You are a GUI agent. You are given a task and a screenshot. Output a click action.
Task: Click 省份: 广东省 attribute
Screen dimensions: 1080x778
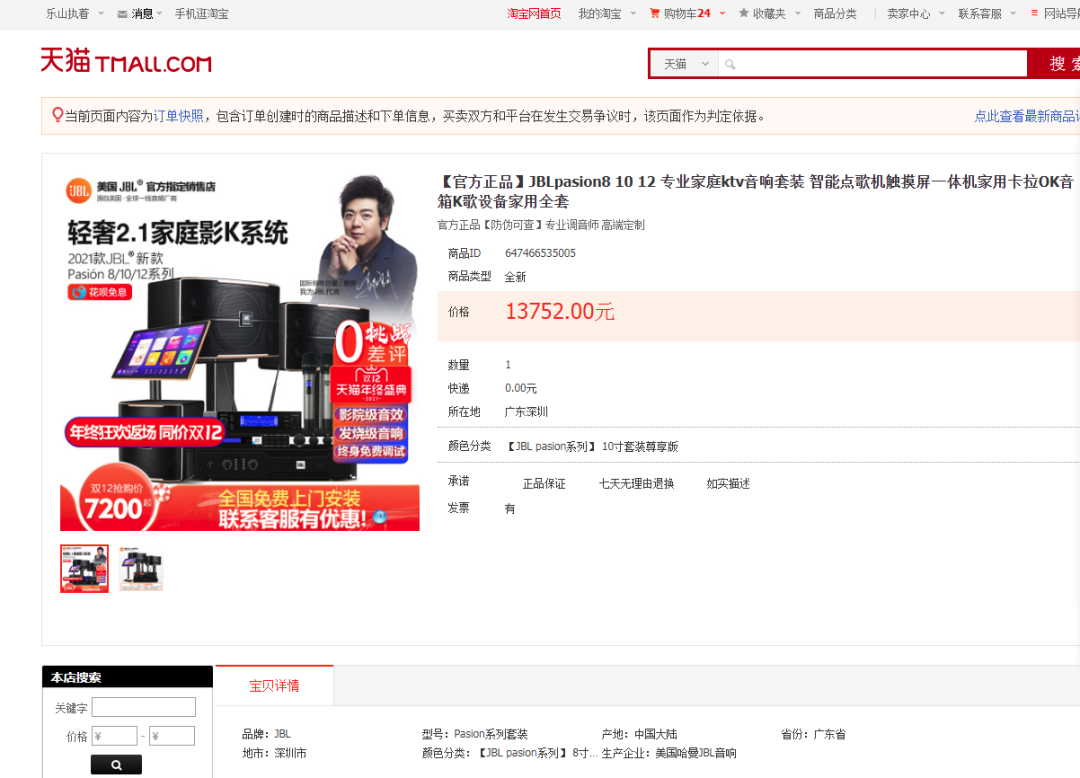(x=813, y=734)
